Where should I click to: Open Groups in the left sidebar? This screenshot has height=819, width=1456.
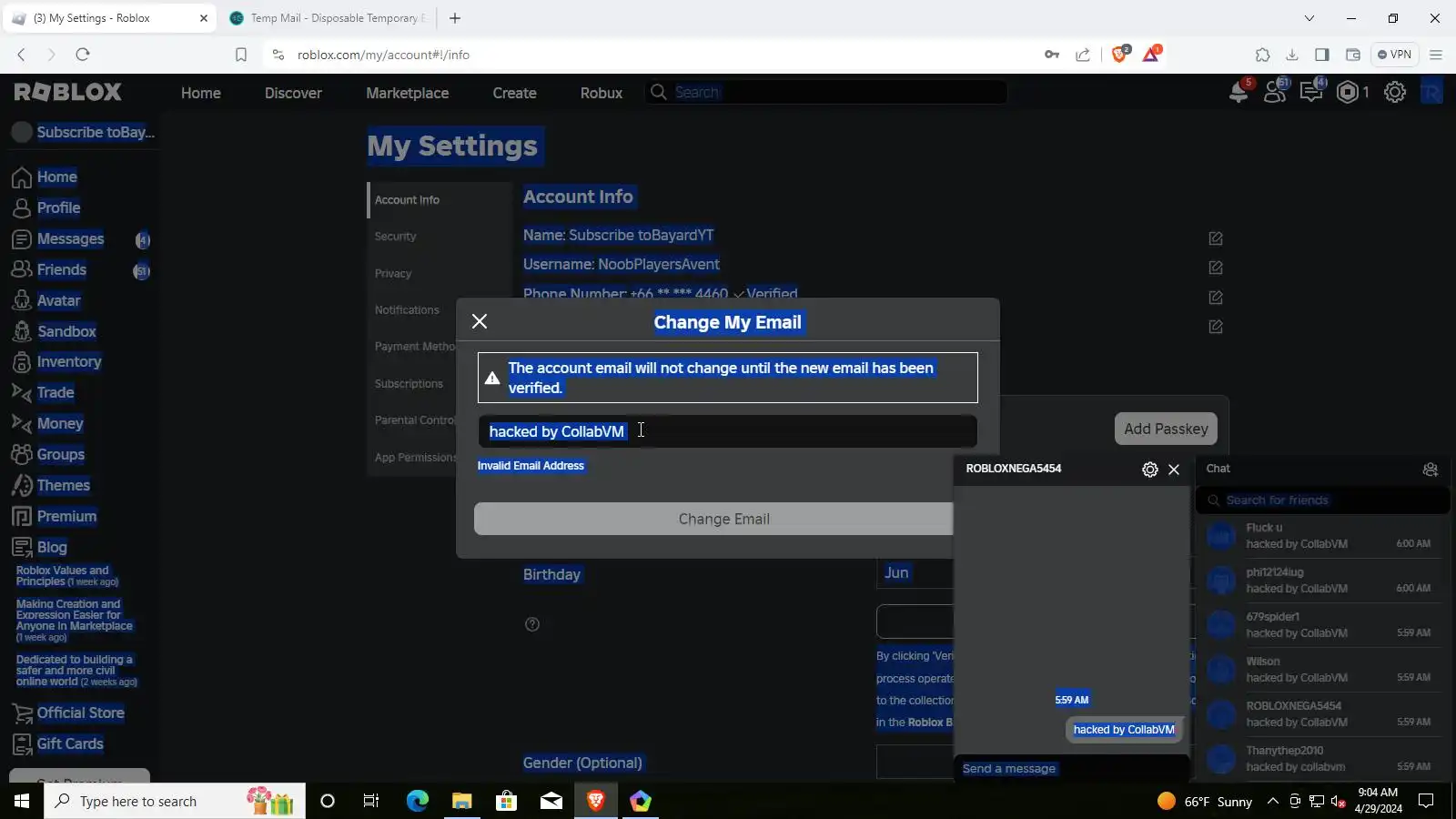[x=60, y=454]
